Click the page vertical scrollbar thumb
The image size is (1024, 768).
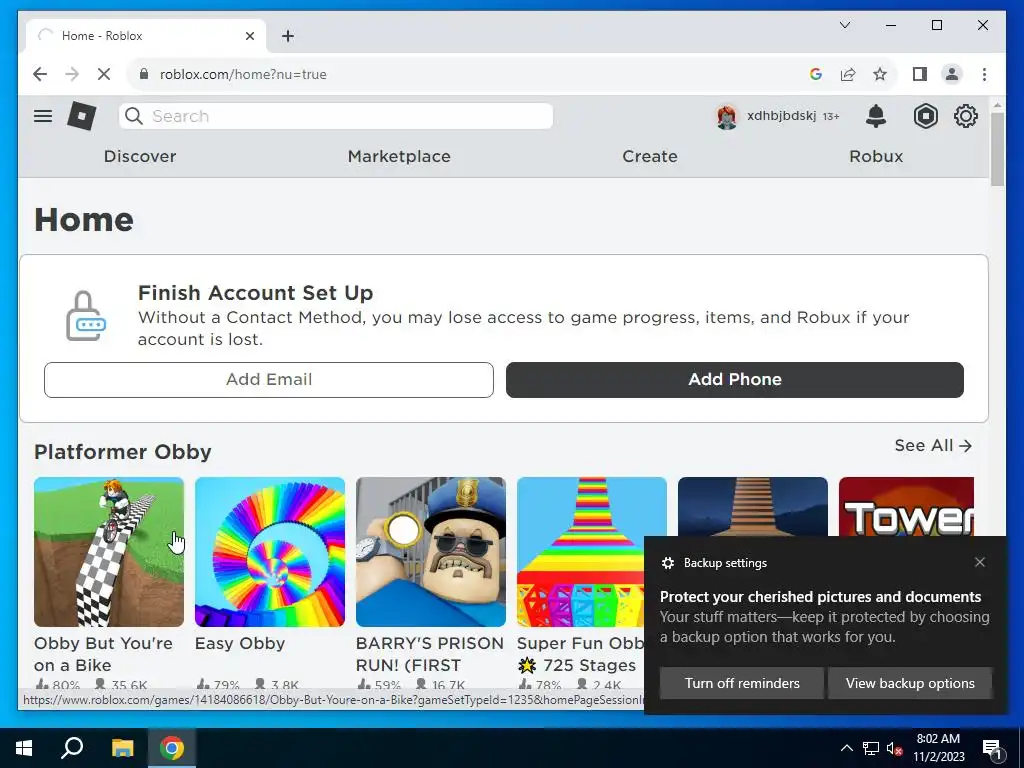click(x=997, y=149)
